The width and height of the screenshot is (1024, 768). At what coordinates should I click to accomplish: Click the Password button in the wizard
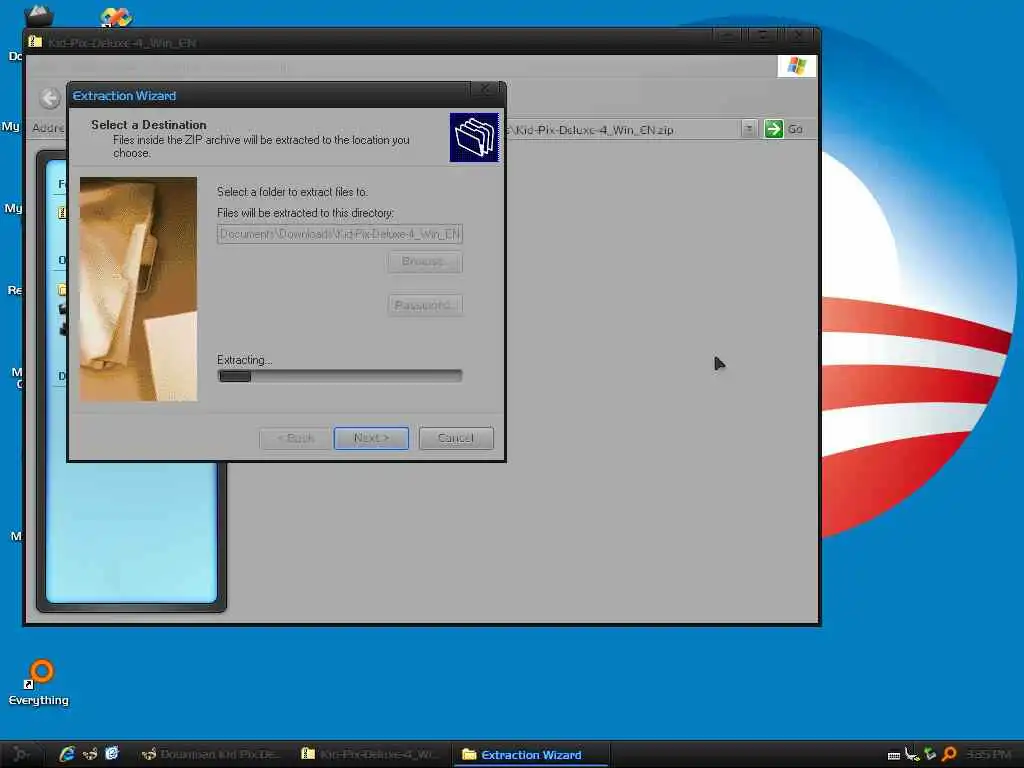[425, 305]
